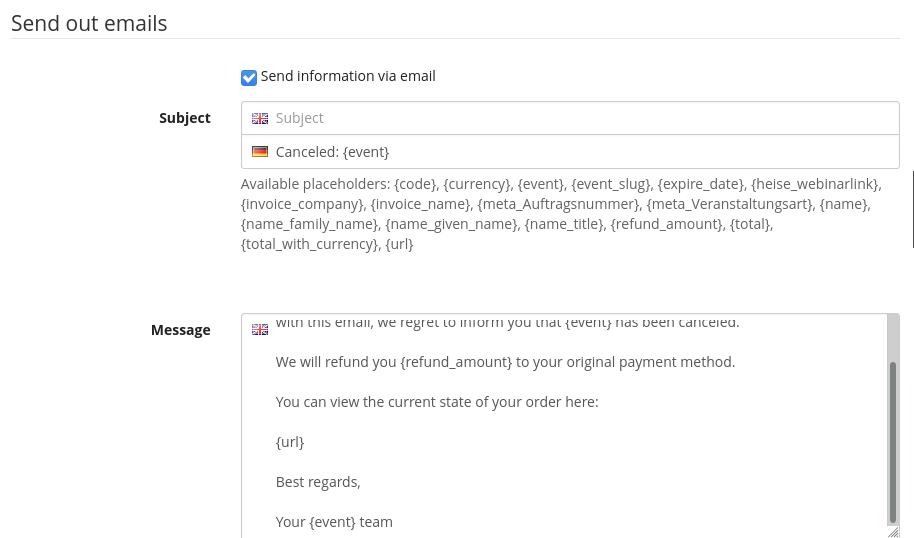Uncheck the Send information via email checkbox
The image size is (914, 538).
click(x=249, y=77)
